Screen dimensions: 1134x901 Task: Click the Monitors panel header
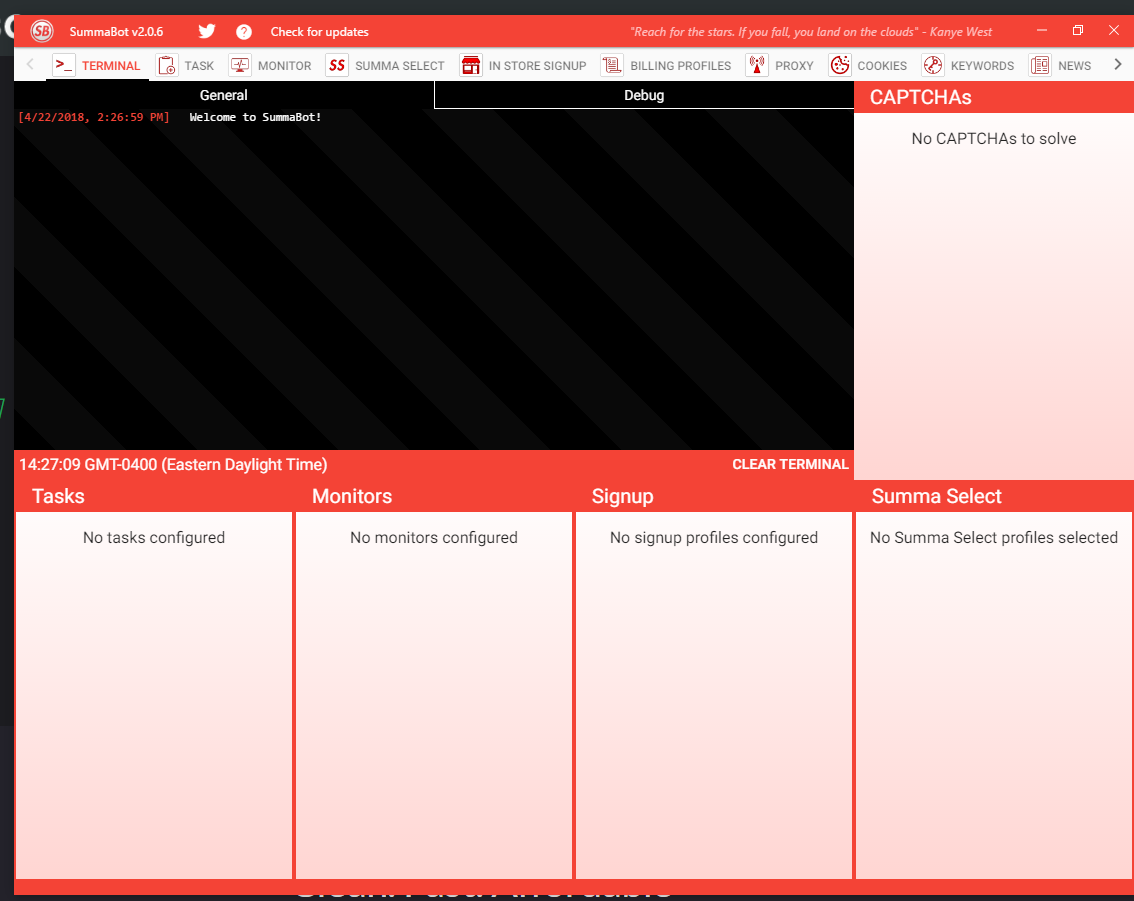point(434,496)
